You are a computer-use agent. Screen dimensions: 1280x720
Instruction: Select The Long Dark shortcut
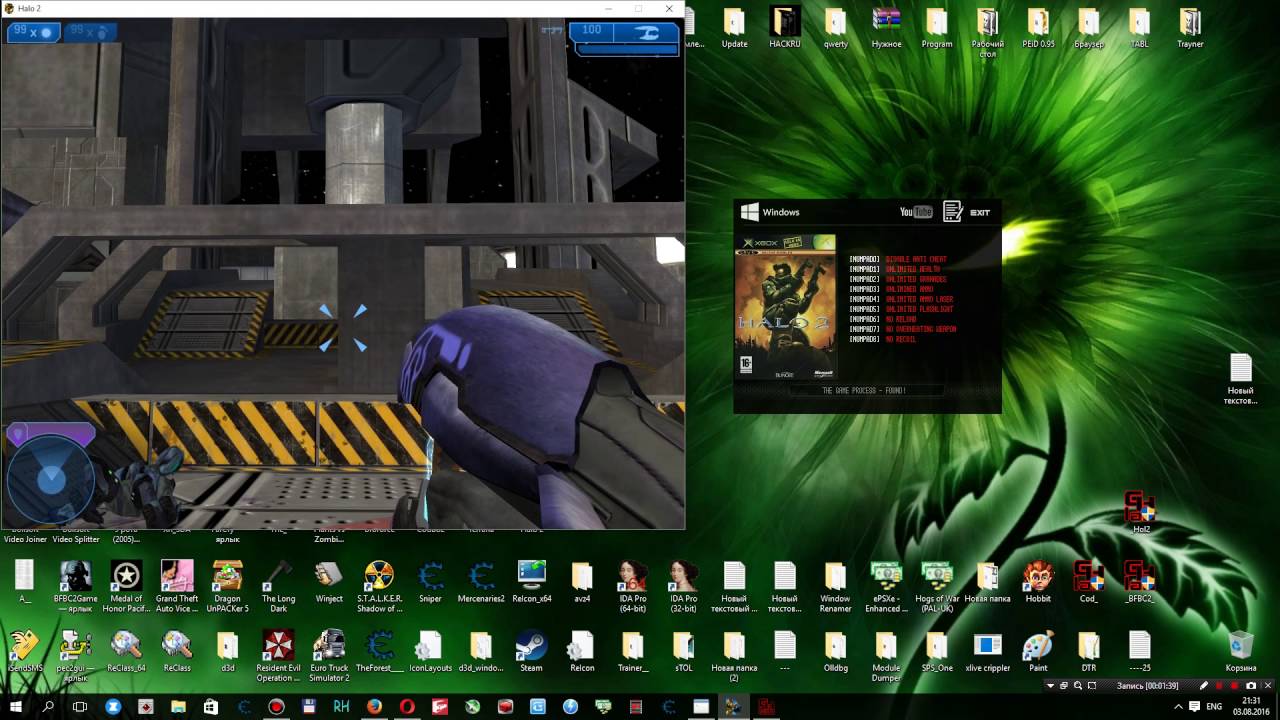pyautogui.click(x=278, y=586)
